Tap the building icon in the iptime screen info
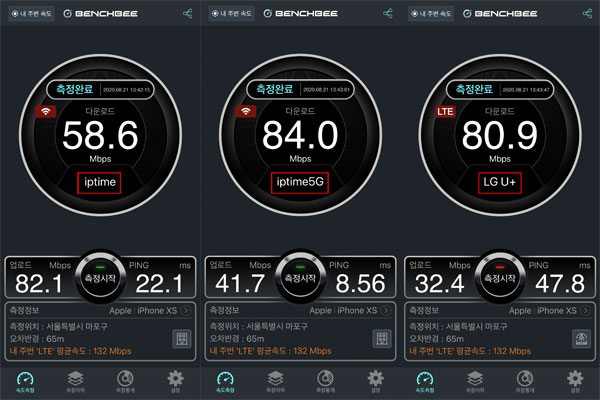The image size is (600, 400). 182,338
